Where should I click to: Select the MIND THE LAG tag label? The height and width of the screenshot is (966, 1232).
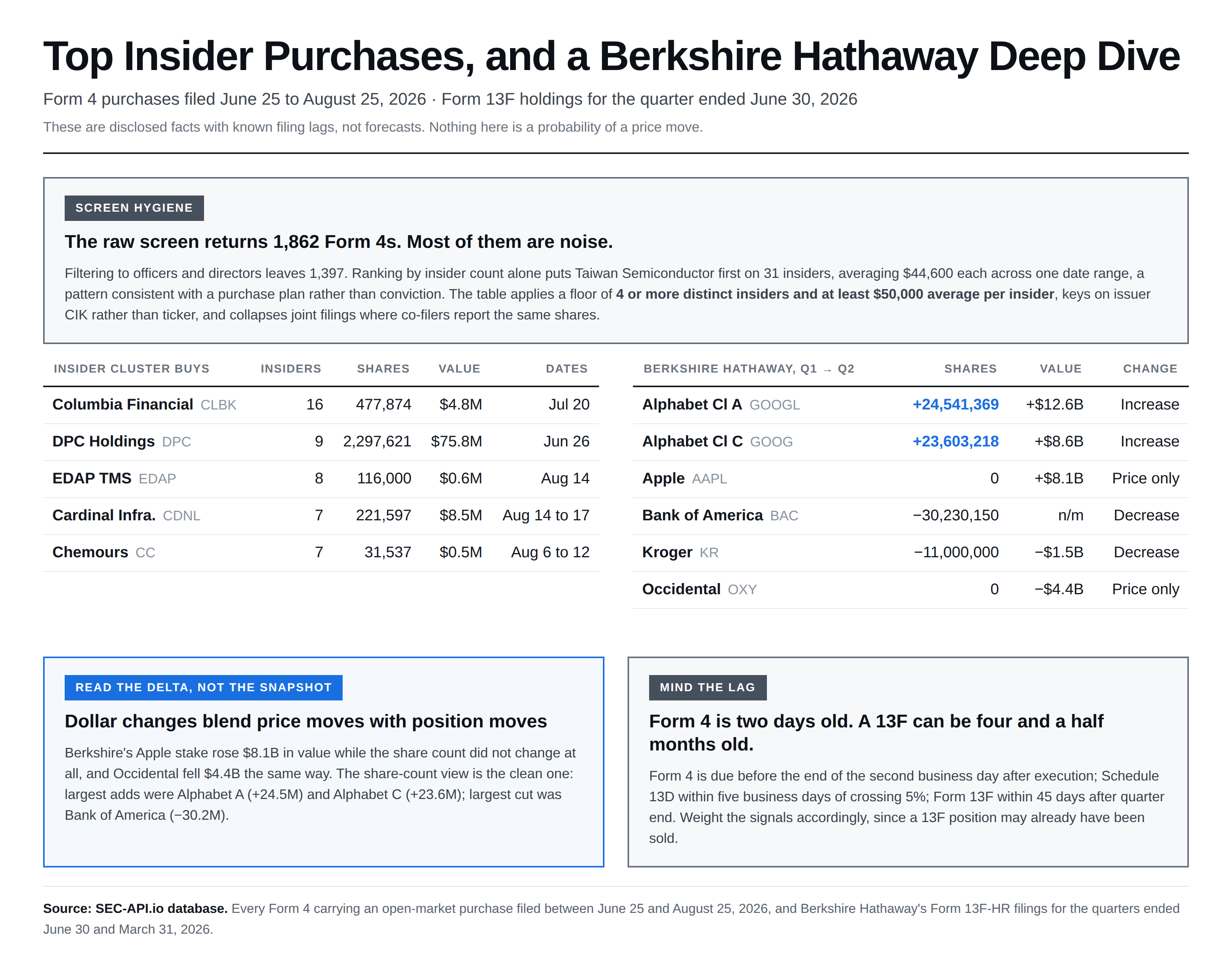(x=708, y=688)
